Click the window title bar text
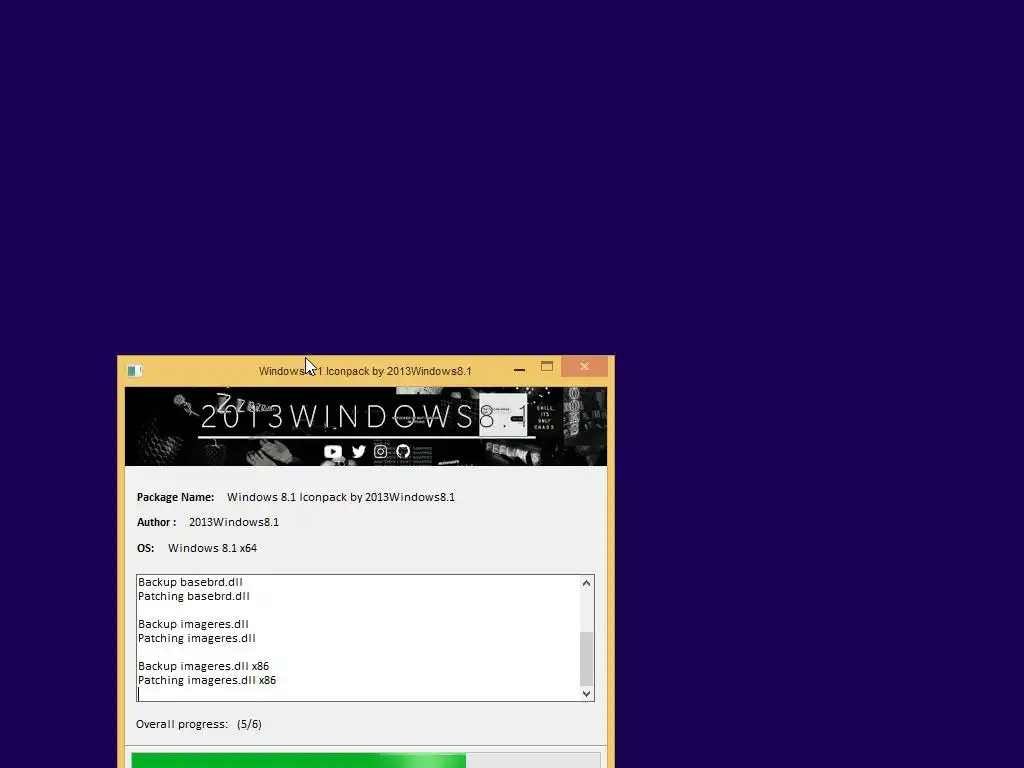 pos(365,371)
